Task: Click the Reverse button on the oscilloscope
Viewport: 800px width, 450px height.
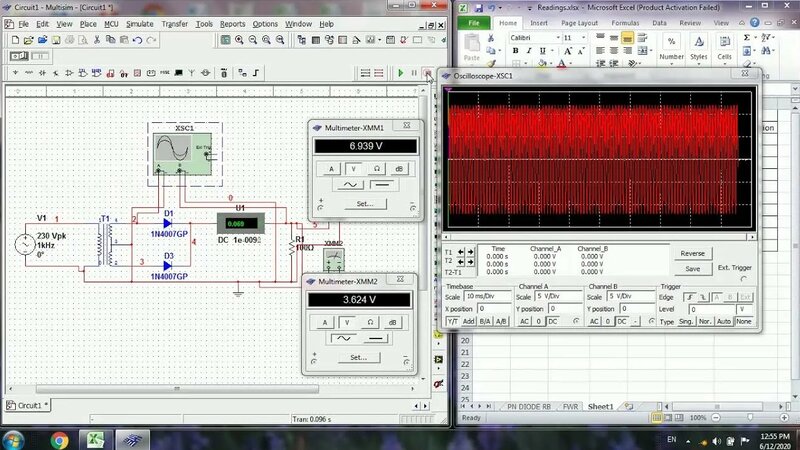Action: pos(692,254)
